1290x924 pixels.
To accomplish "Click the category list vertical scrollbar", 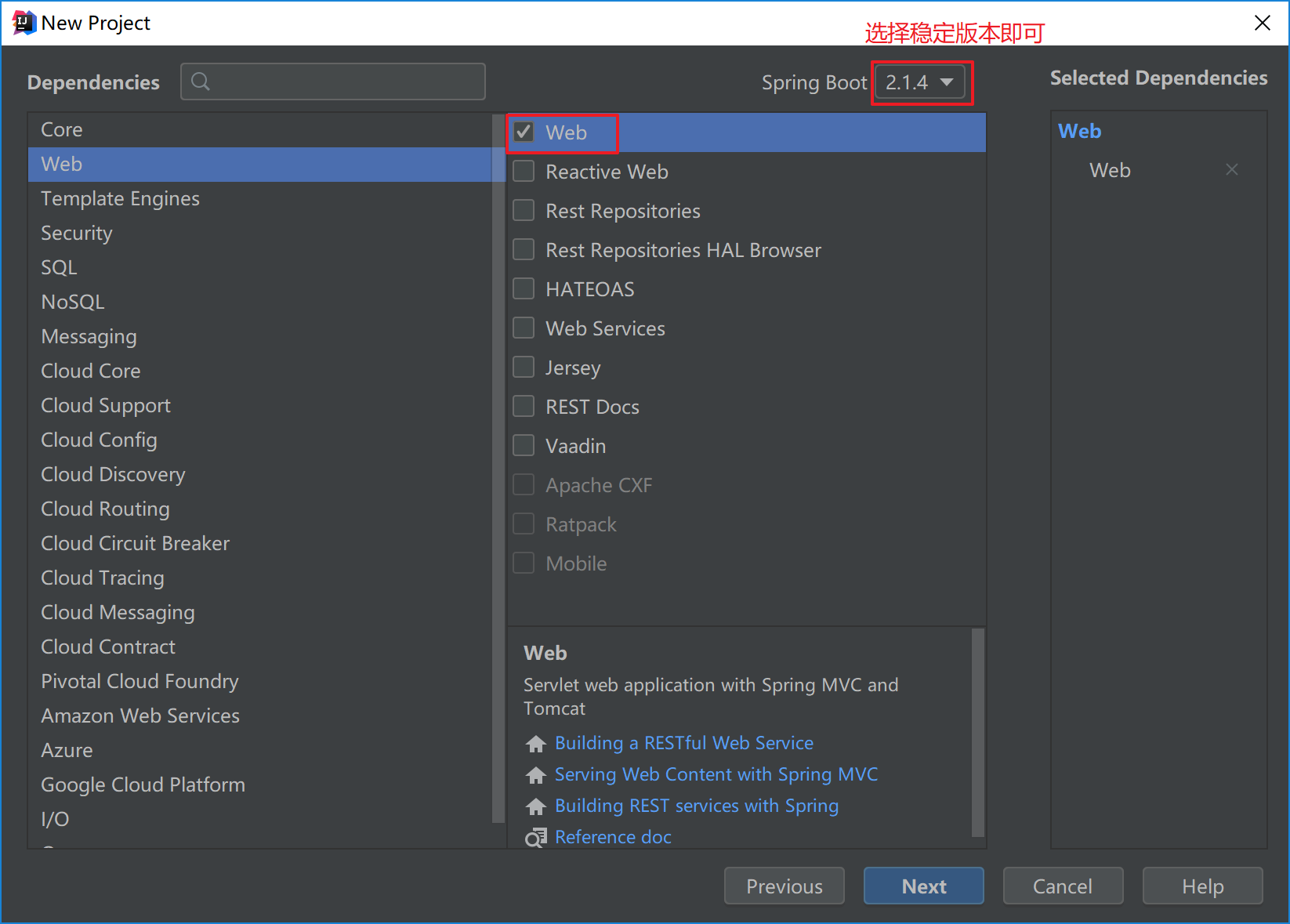I will coord(498,469).
